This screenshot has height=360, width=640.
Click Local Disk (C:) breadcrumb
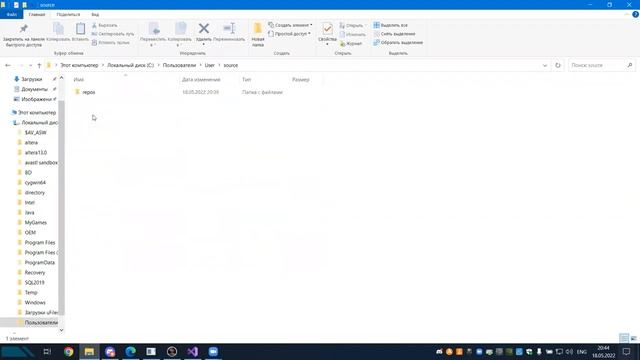click(131, 65)
